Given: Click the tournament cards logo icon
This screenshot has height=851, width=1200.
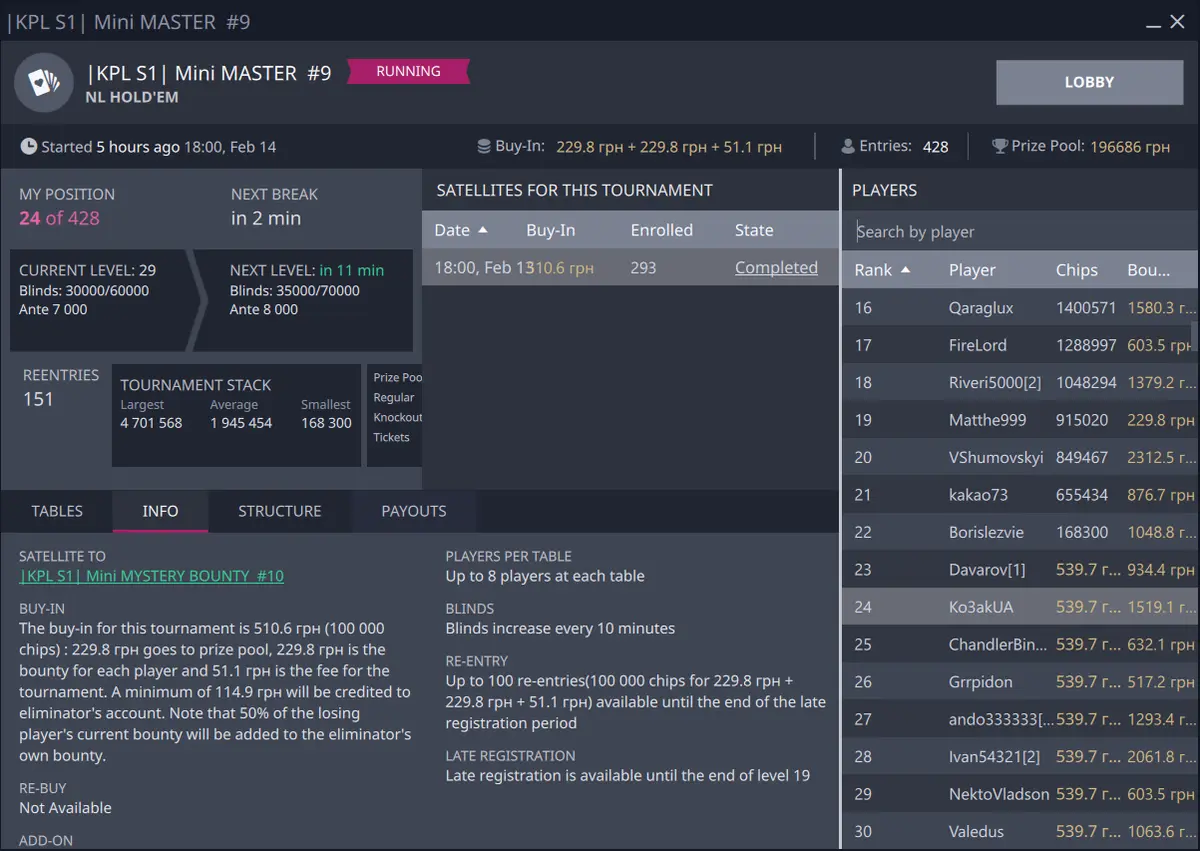Looking at the screenshot, I should [x=43, y=83].
